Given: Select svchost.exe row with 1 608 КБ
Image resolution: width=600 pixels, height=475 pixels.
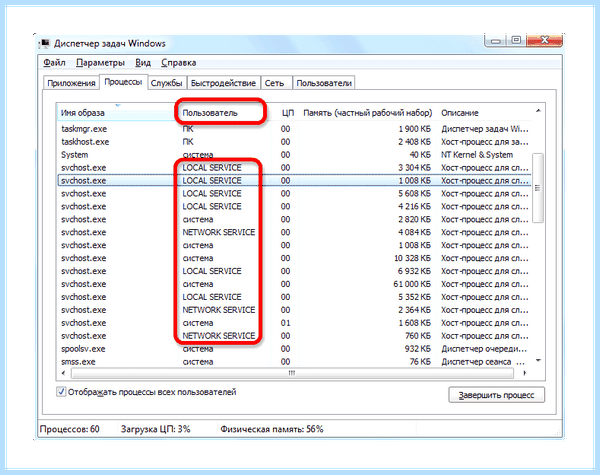Looking at the screenshot, I should click(x=295, y=323).
